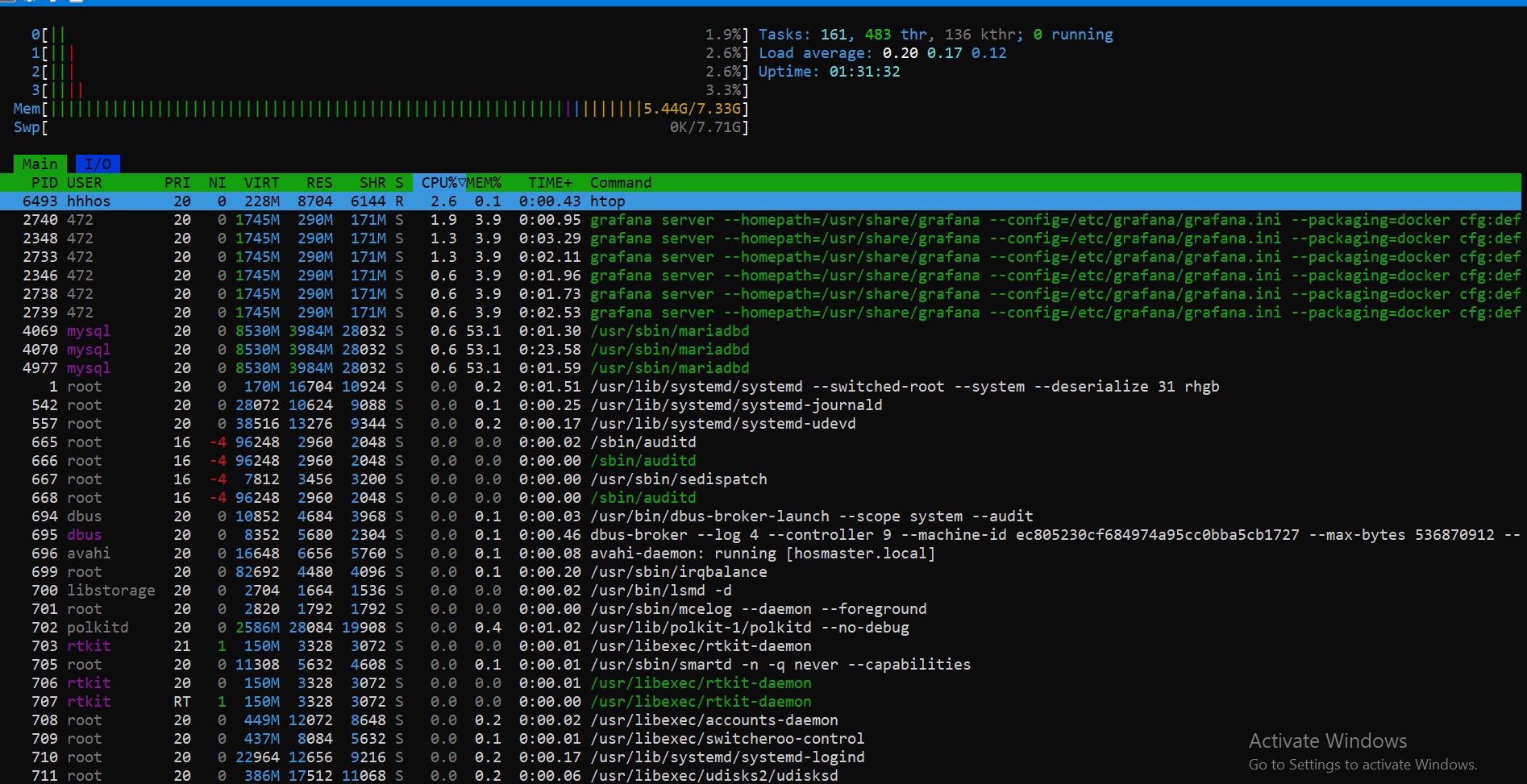Click the Command column header
The width and height of the screenshot is (1527, 784).
click(620, 183)
